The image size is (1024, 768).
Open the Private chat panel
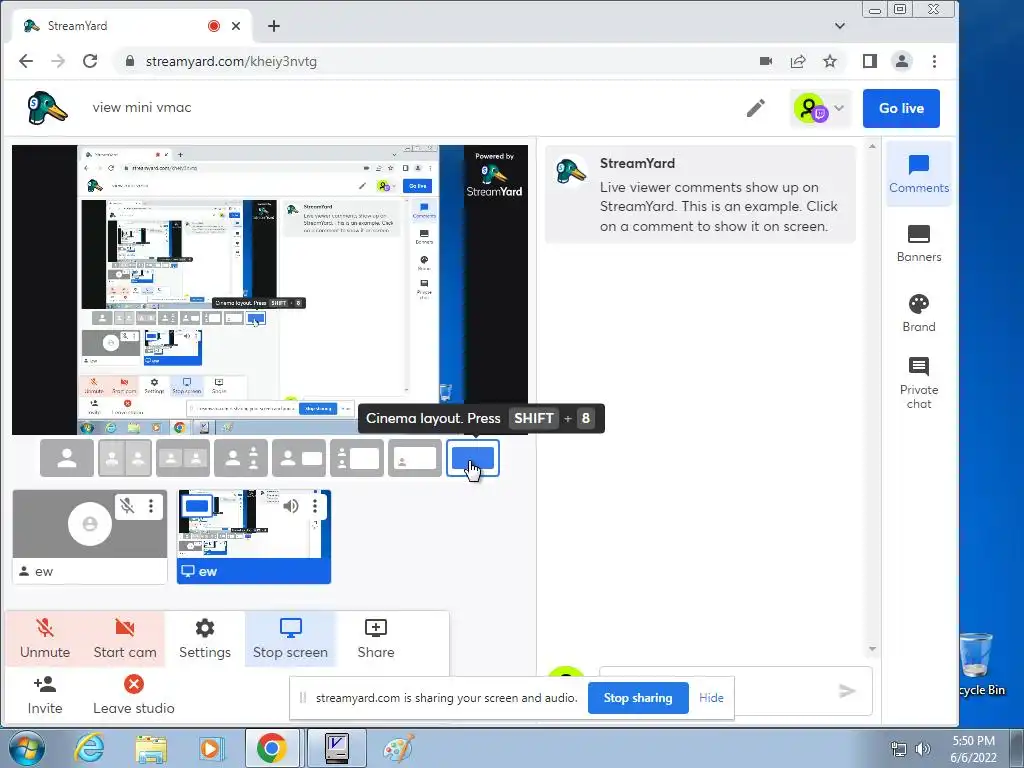click(x=919, y=383)
